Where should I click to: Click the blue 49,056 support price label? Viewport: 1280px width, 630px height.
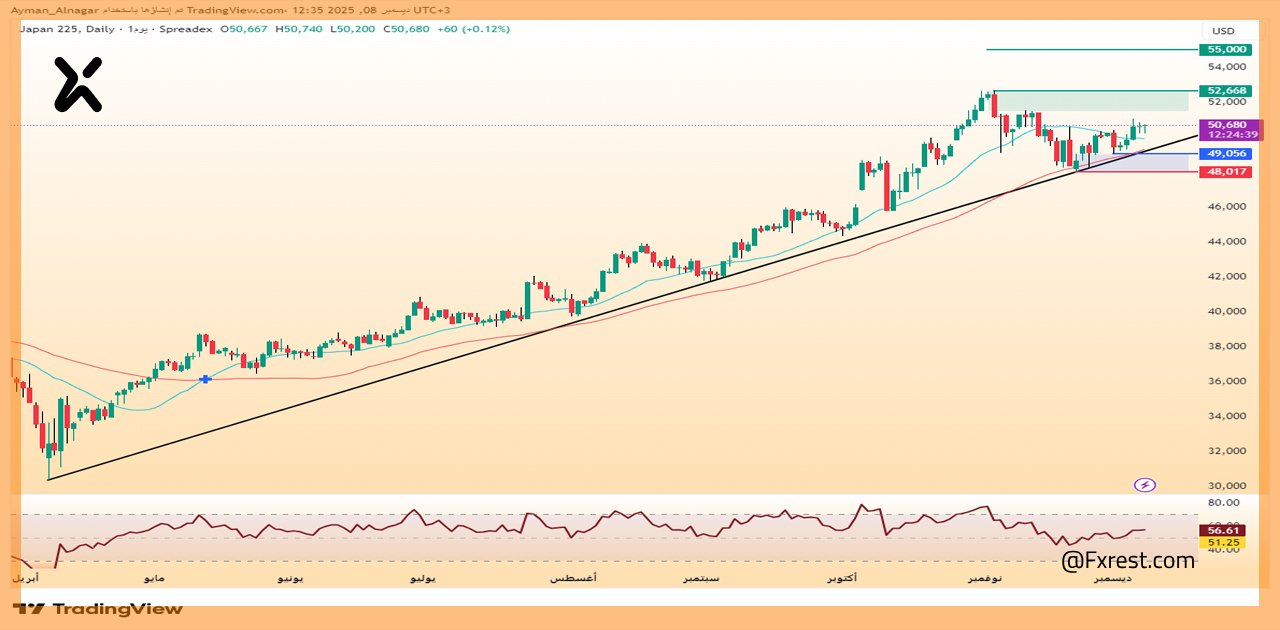[x=1228, y=153]
